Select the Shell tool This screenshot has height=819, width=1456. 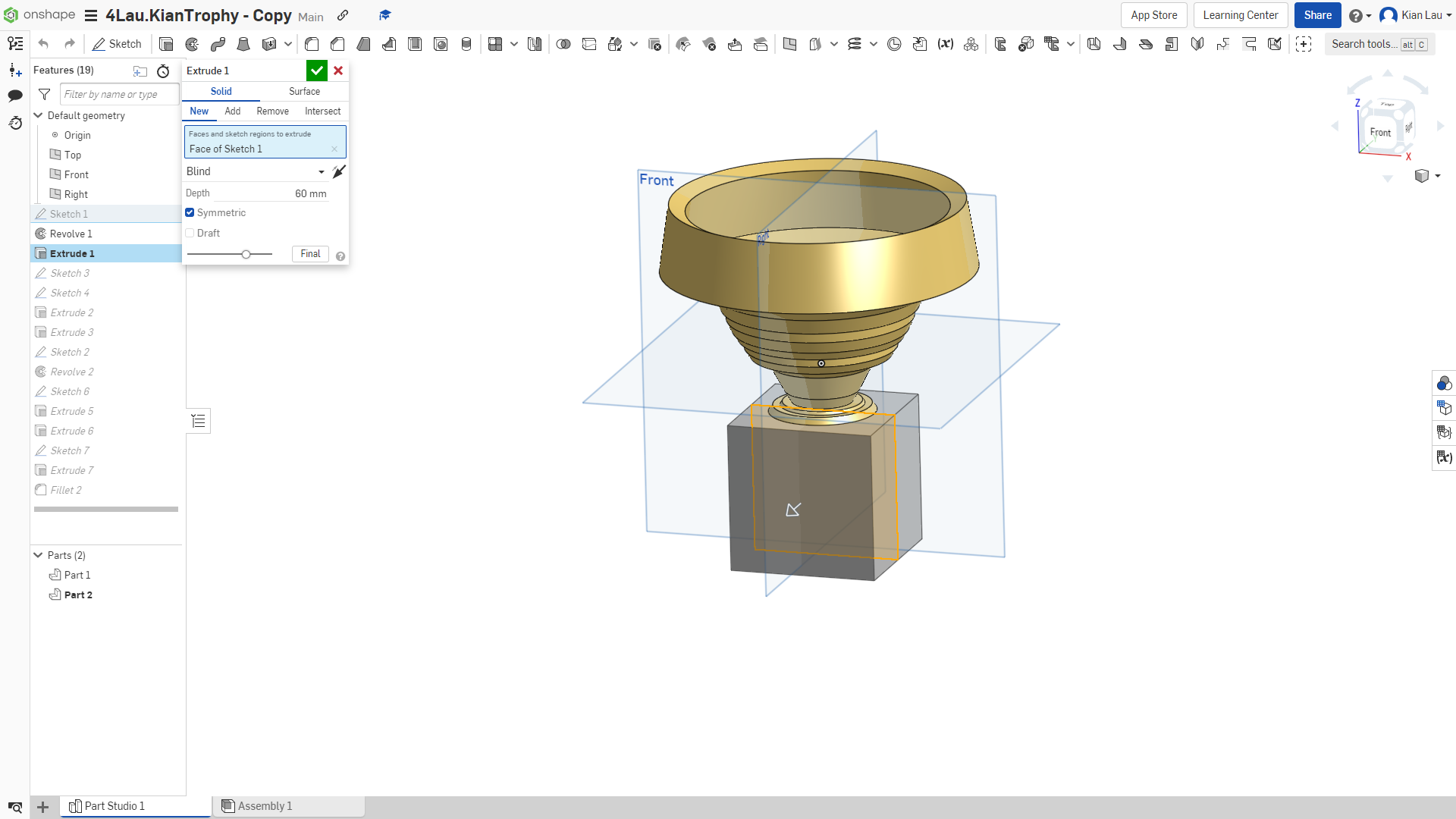point(414,44)
